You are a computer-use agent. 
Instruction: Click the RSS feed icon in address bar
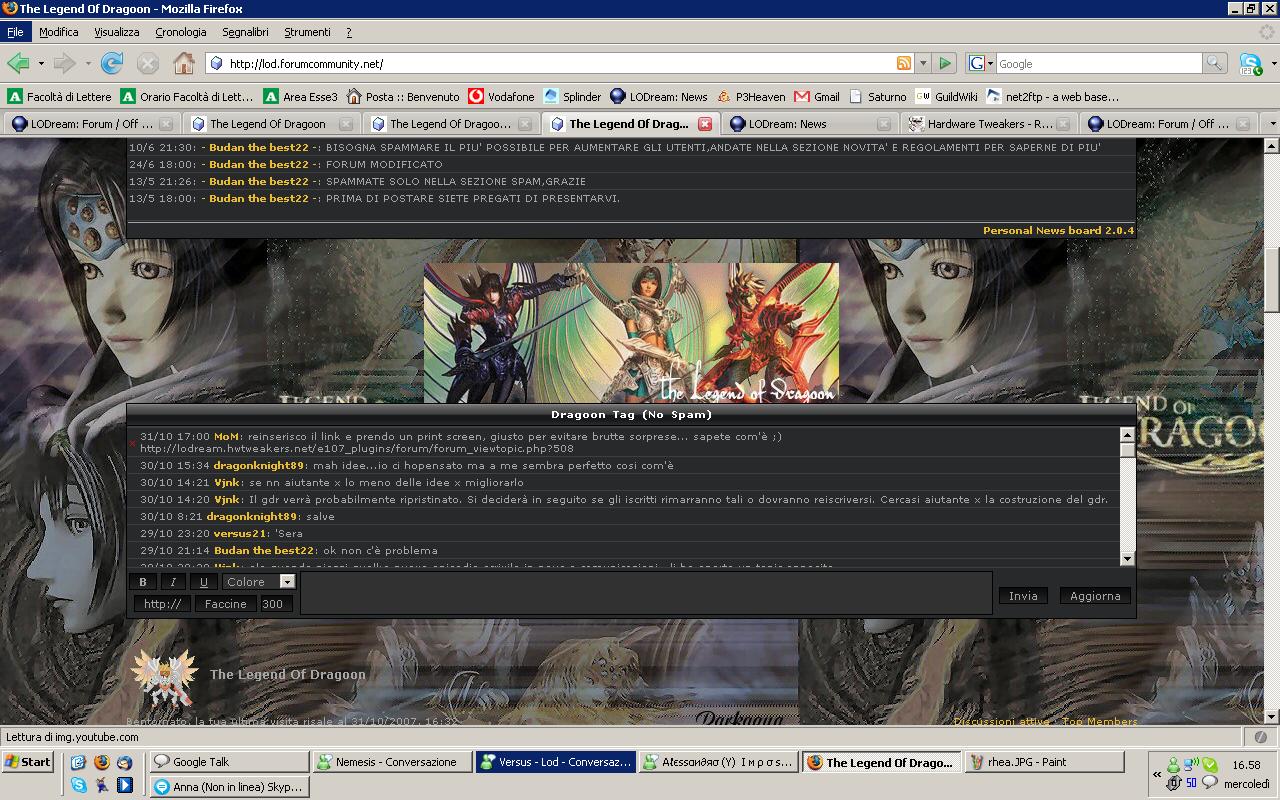point(904,63)
